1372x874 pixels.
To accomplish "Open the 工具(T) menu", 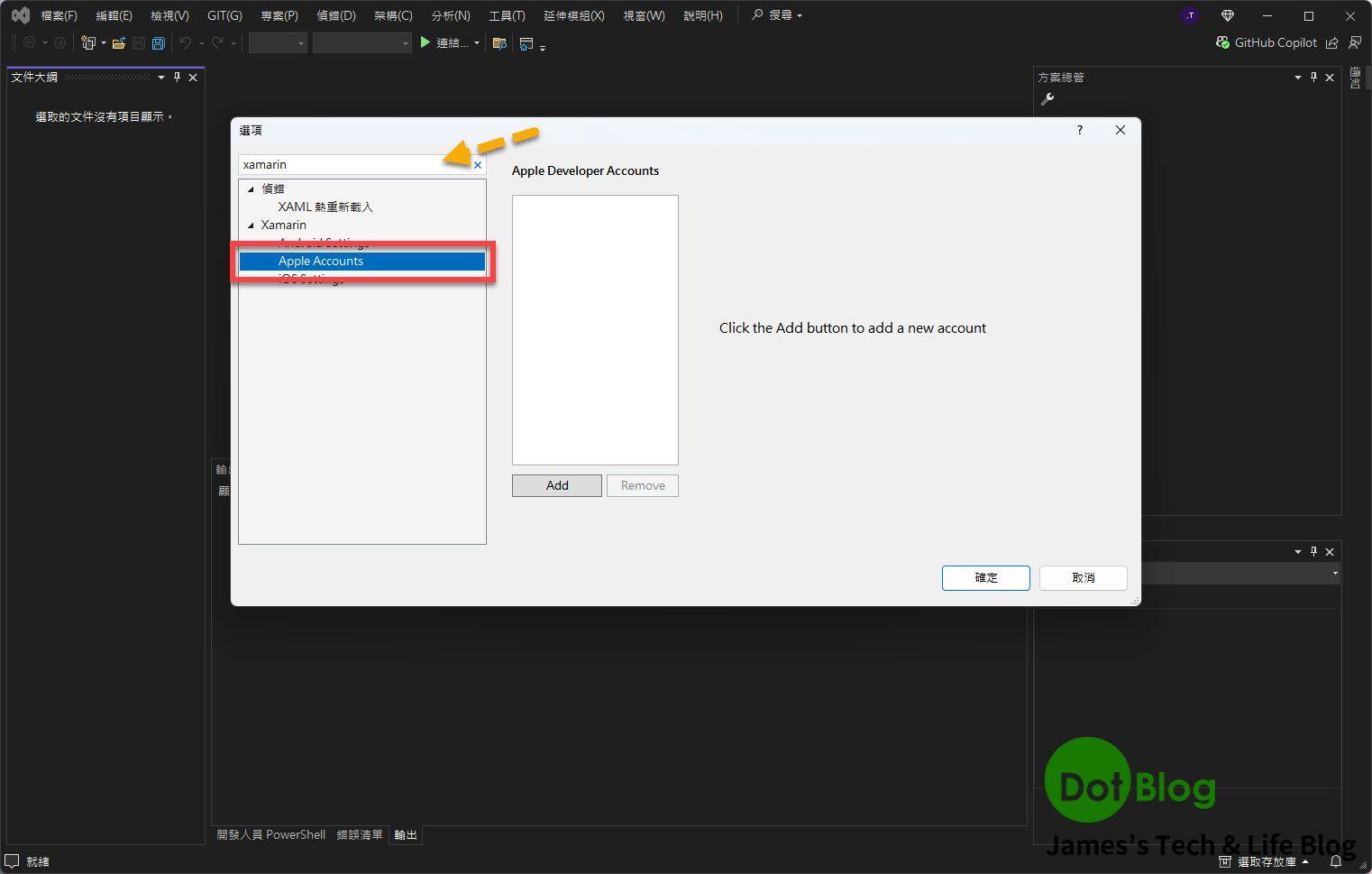I will coord(506,15).
